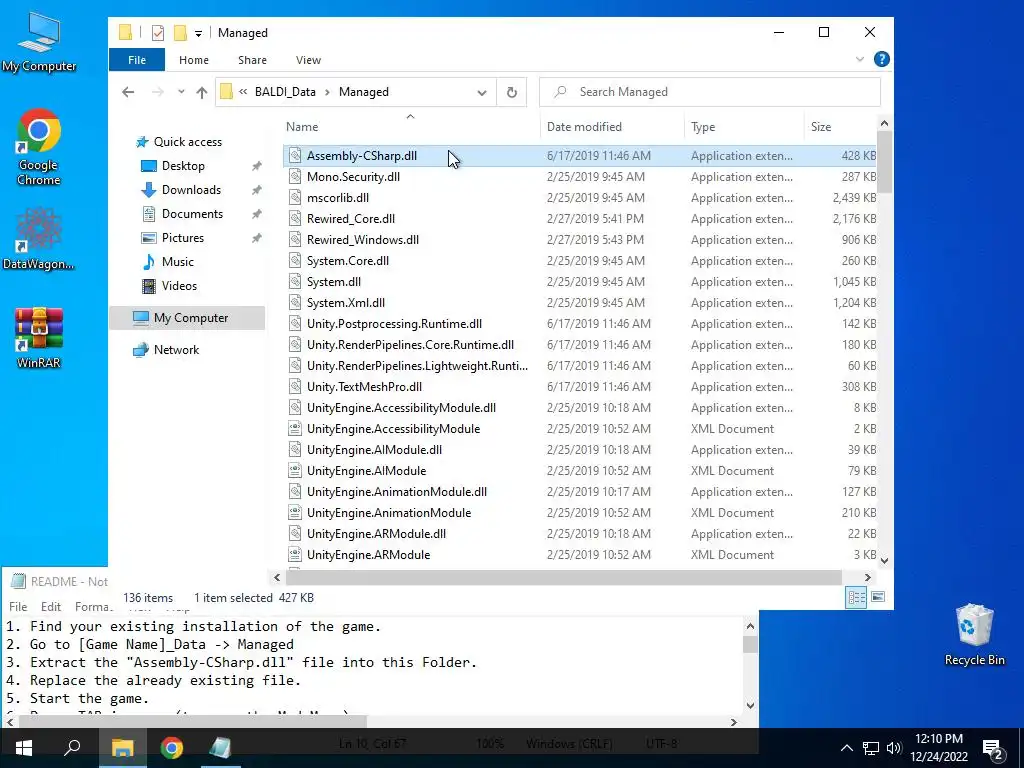
Task: Click file list scroll down arrow
Action: pyautogui.click(x=884, y=560)
